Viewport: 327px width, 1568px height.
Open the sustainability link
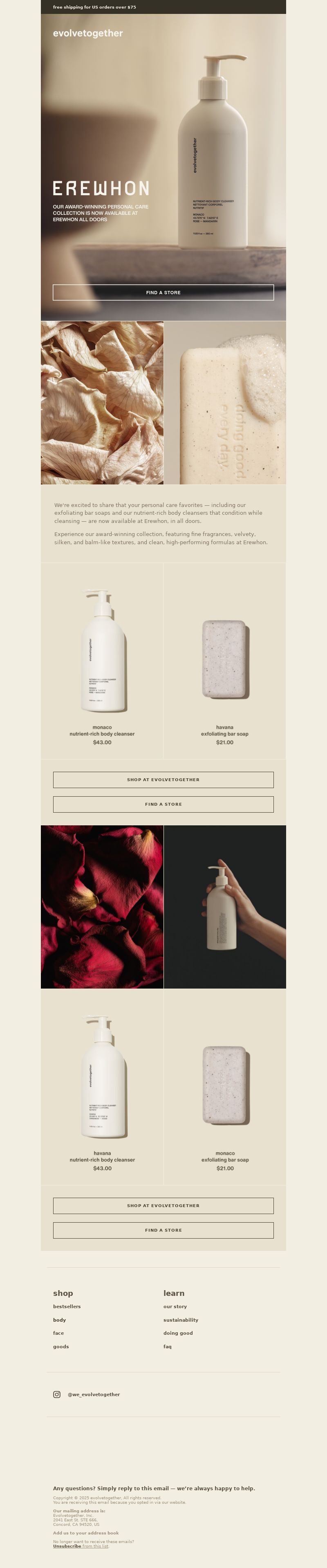coord(181,1320)
